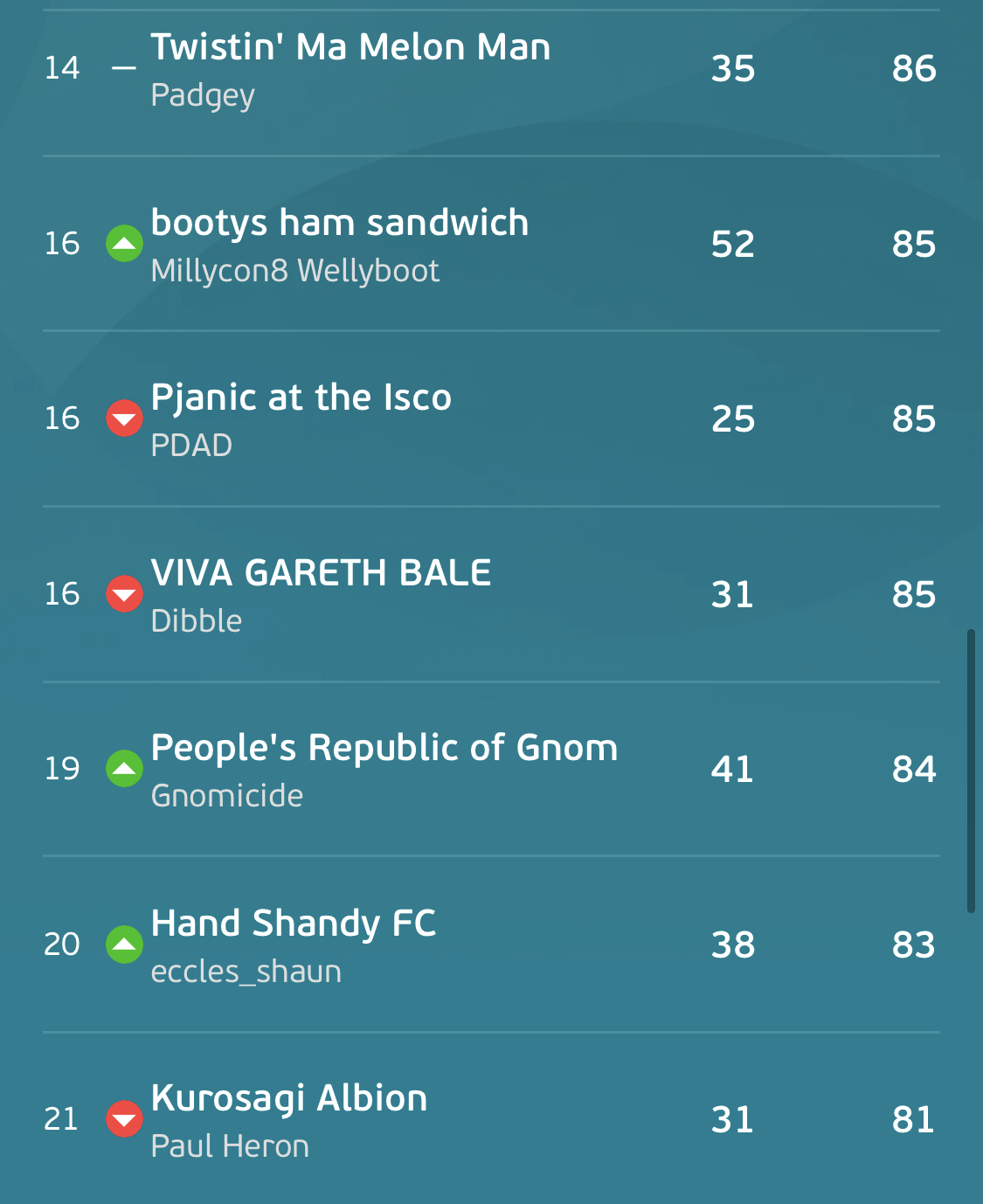Open team Twistin' Ma Melon Man
The image size is (983, 1204).
pos(350,47)
